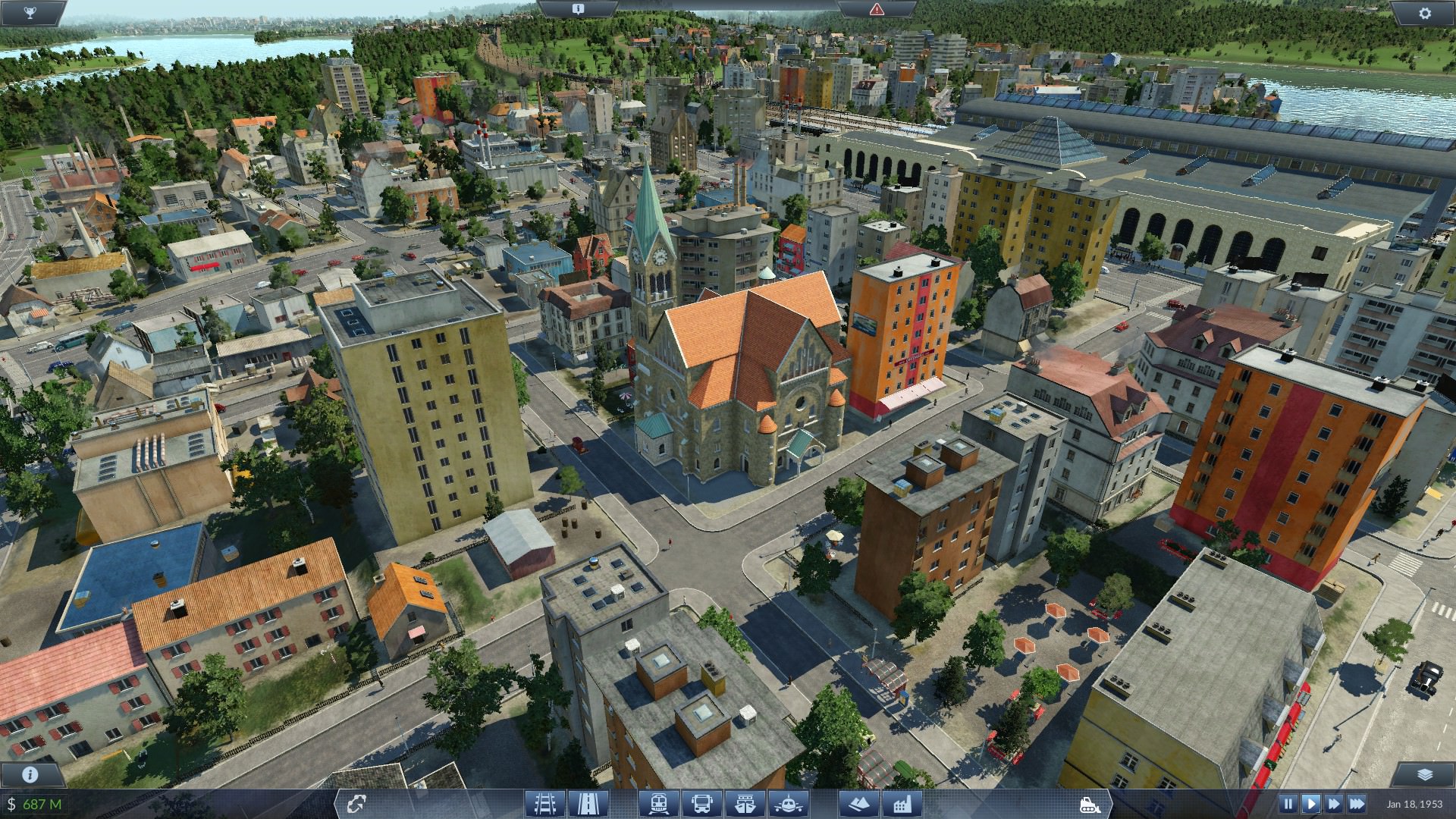This screenshot has height=819, width=1456.
Task: Open the railroad track construction menu
Action: 545,803
